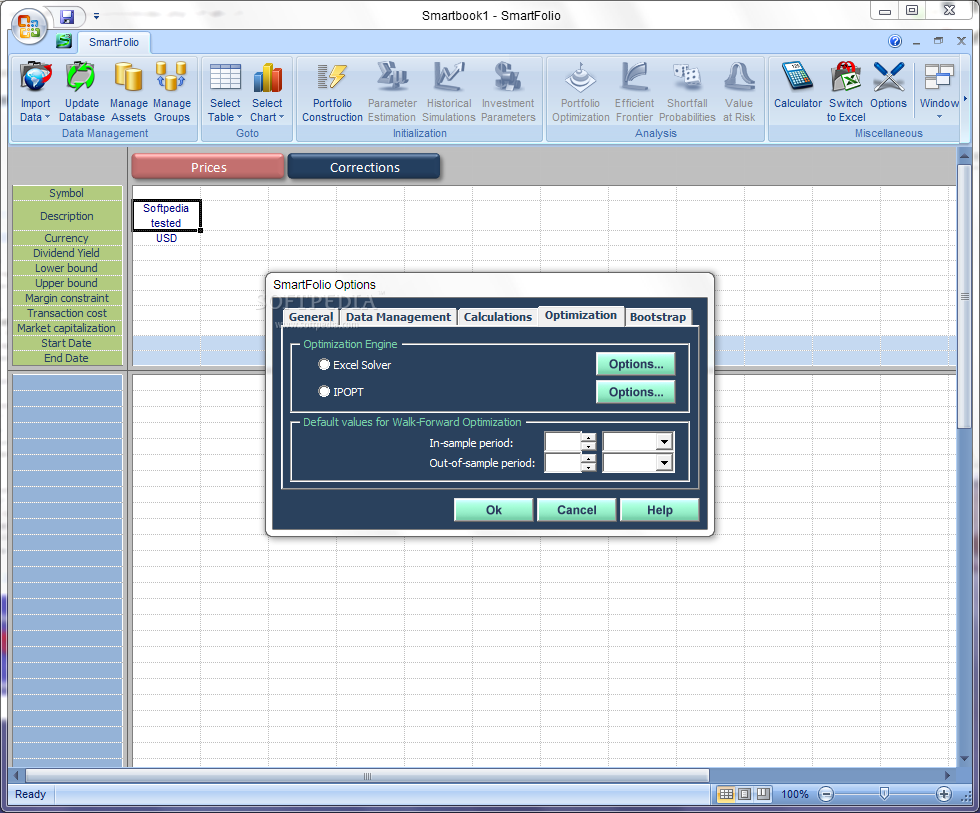Click the vertical scrollbar thumb
Viewport: 980px width, 813px height.
pos(964,297)
